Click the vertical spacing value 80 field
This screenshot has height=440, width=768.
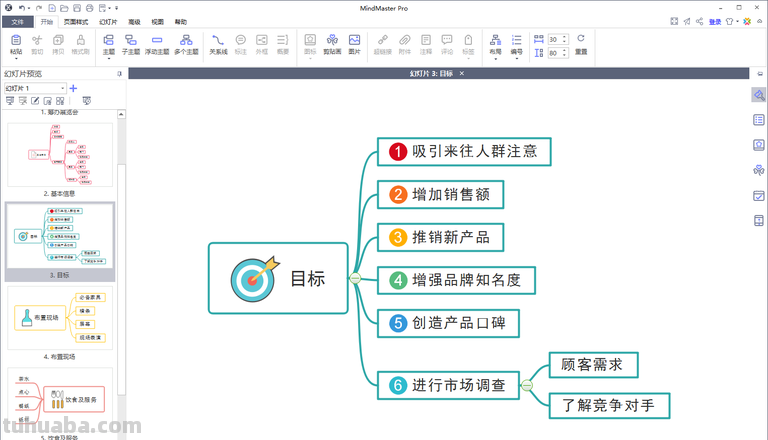pyautogui.click(x=555, y=53)
